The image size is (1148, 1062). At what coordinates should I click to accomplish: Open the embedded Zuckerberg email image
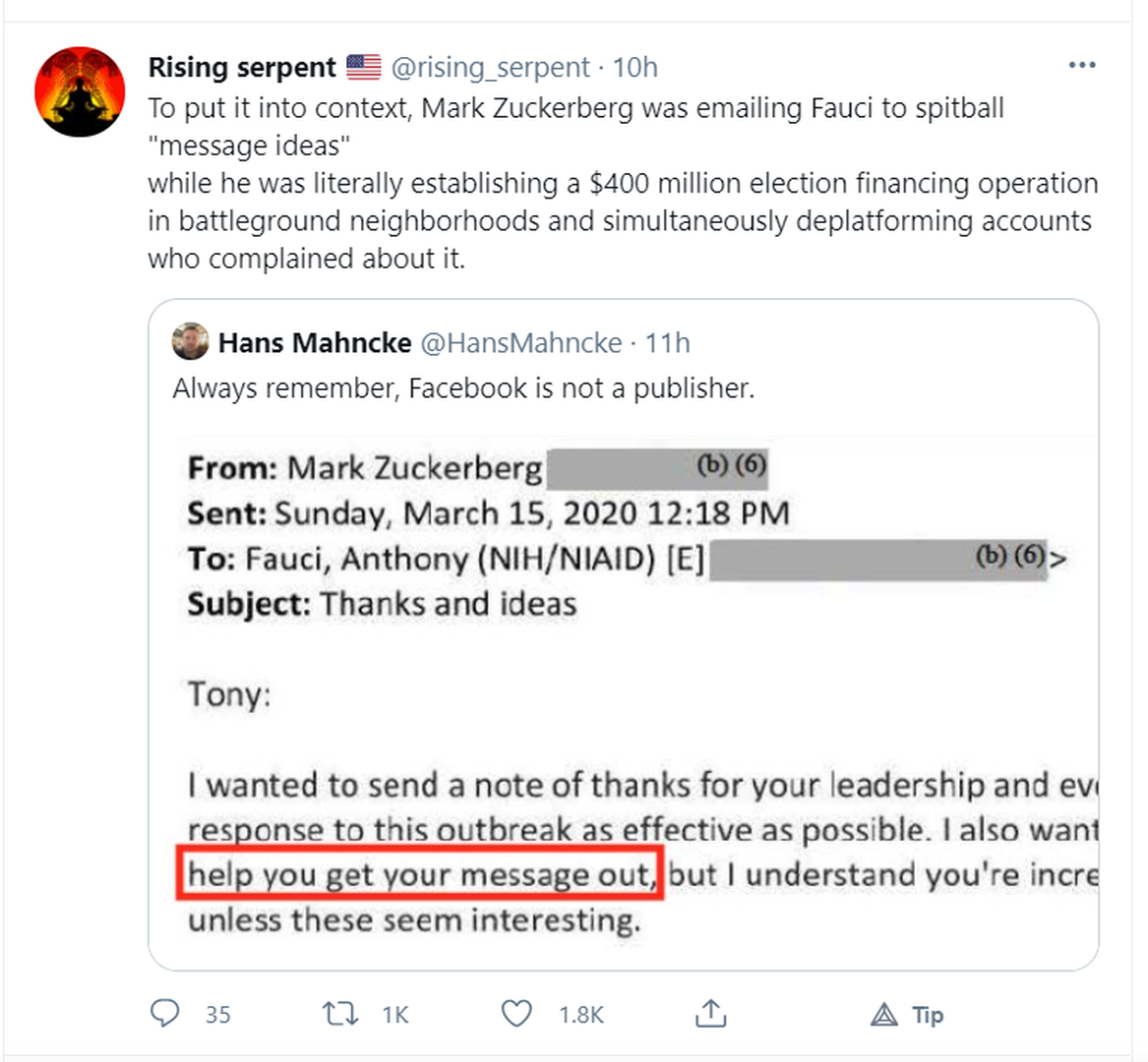pos(630,688)
